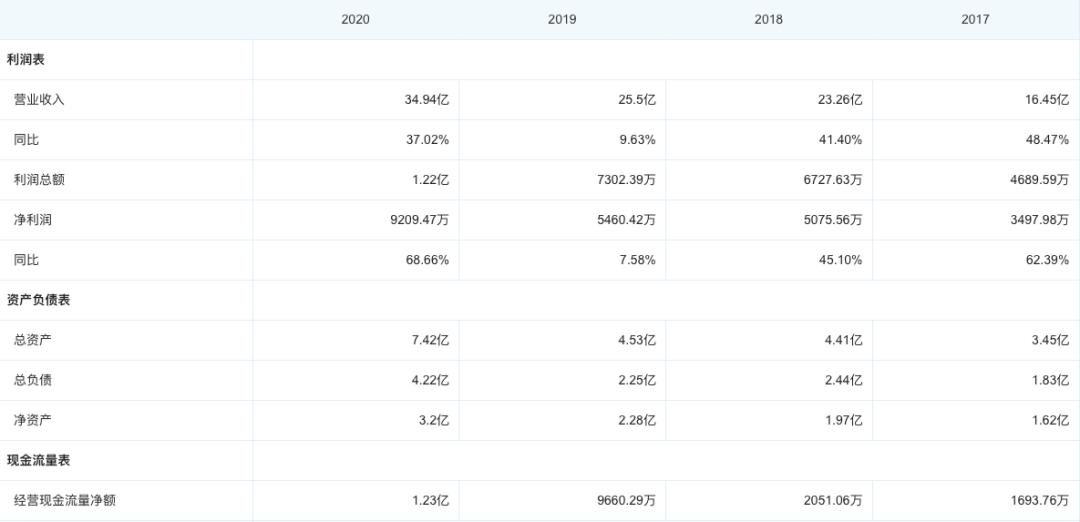Click the 利润表 section heading
Screen dimensions: 1080x522
click(26, 60)
